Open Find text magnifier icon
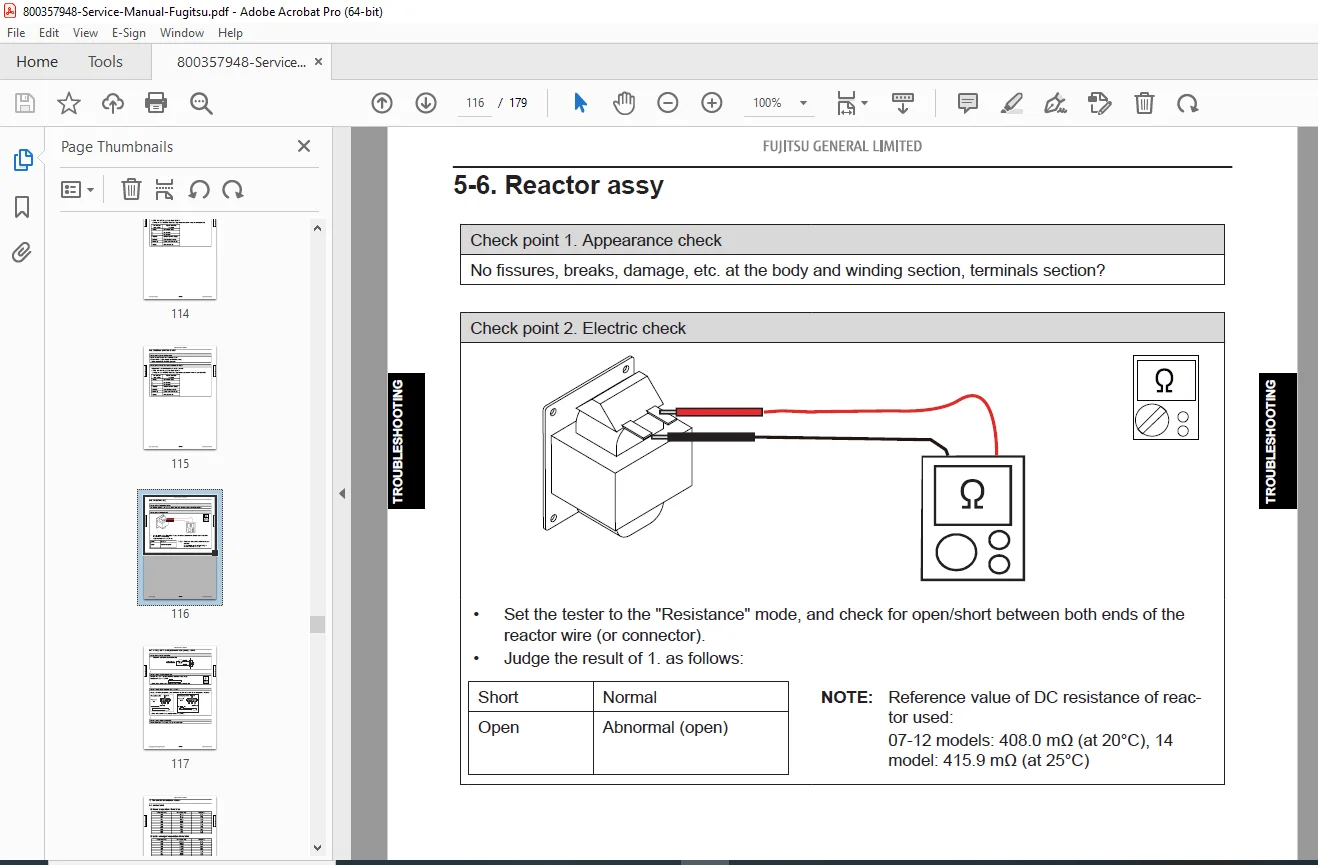 (x=201, y=103)
